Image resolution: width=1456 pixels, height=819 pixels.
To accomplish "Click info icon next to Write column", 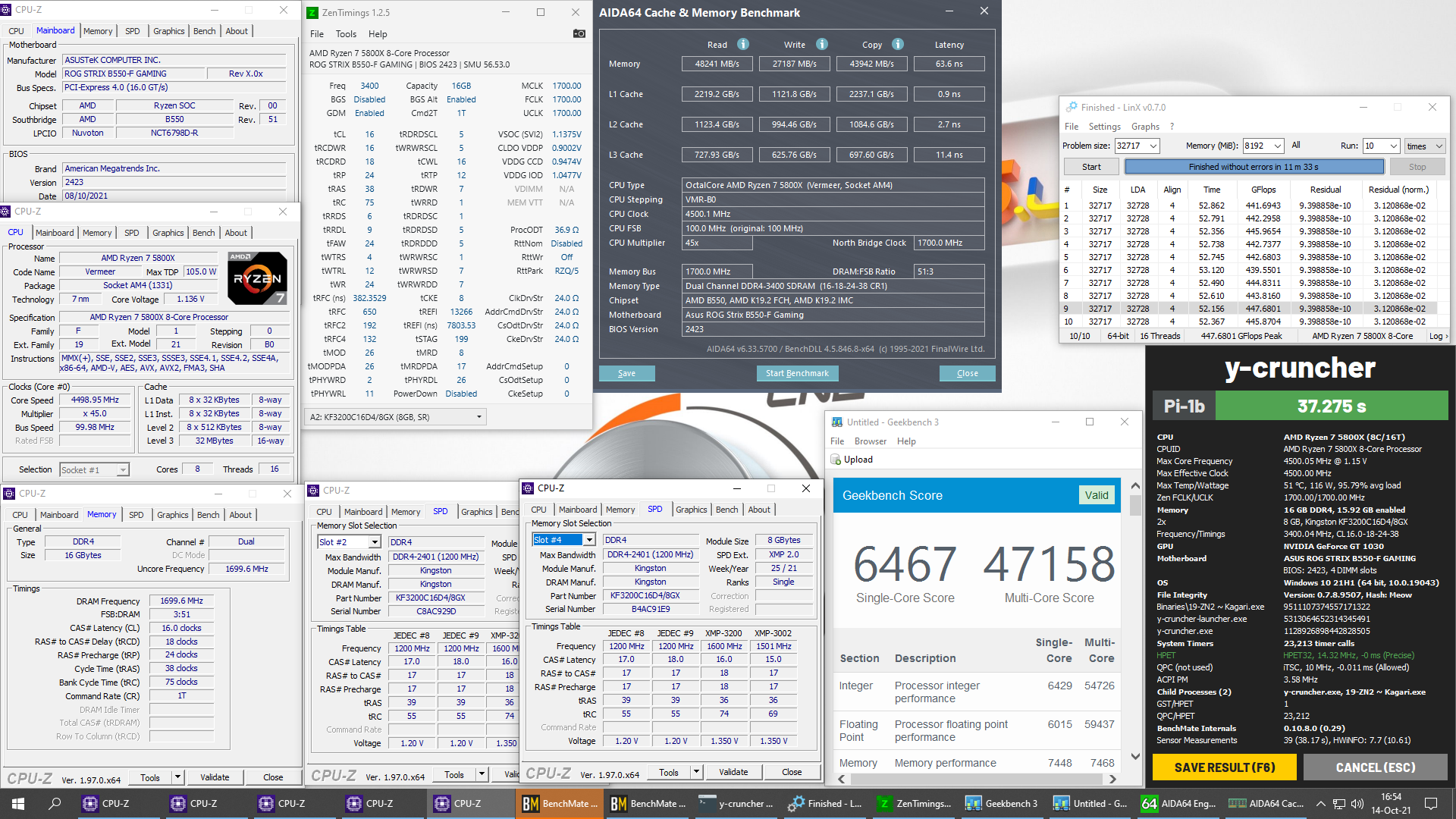I will tap(822, 44).
